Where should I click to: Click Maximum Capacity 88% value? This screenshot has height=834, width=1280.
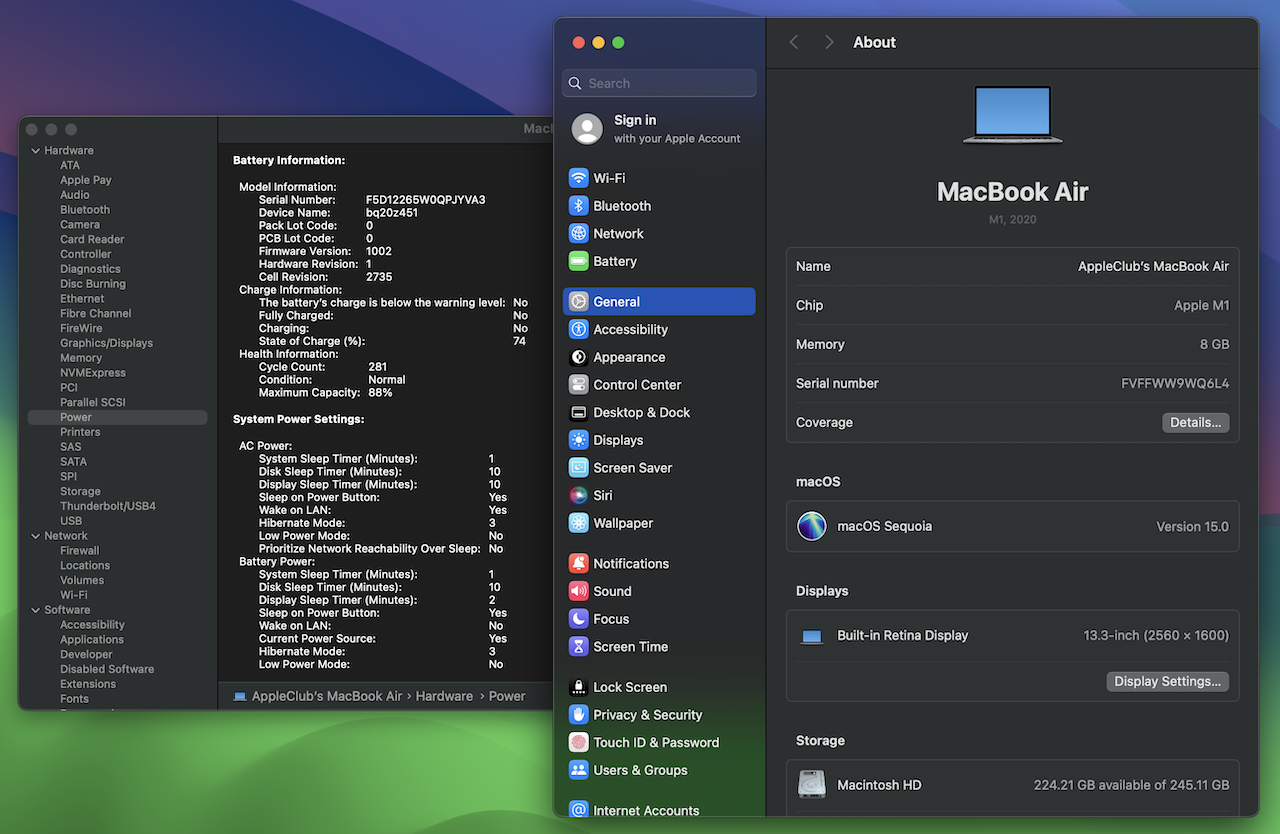[x=380, y=393]
